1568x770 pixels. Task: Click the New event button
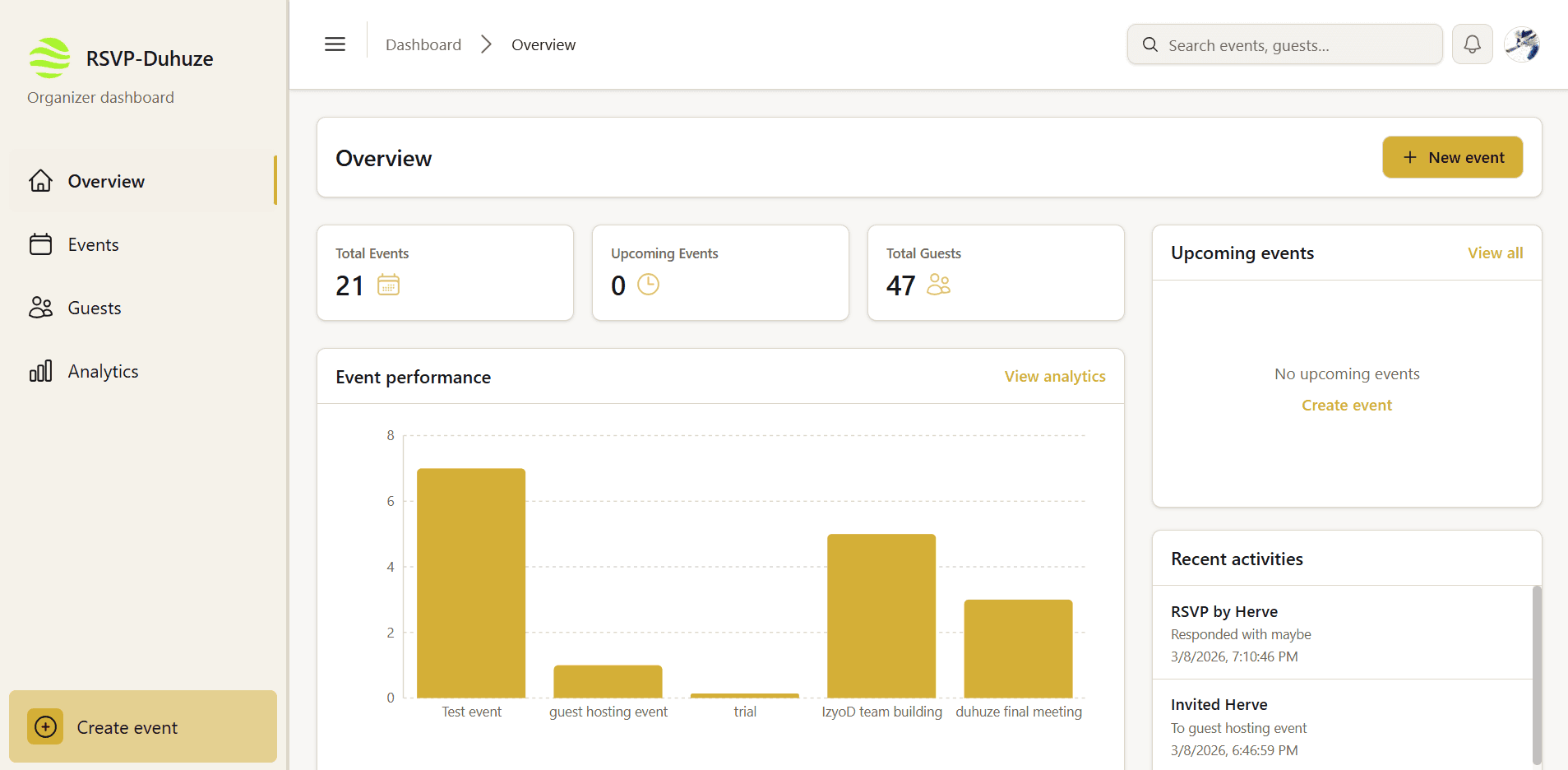point(1452,157)
